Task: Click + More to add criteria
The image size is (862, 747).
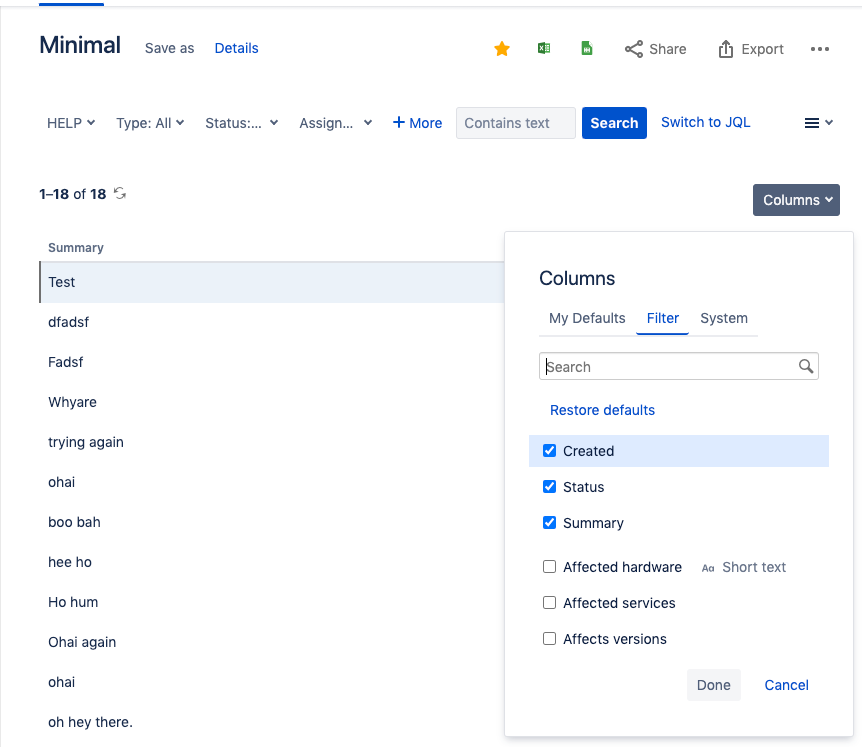Action: pyautogui.click(x=417, y=123)
